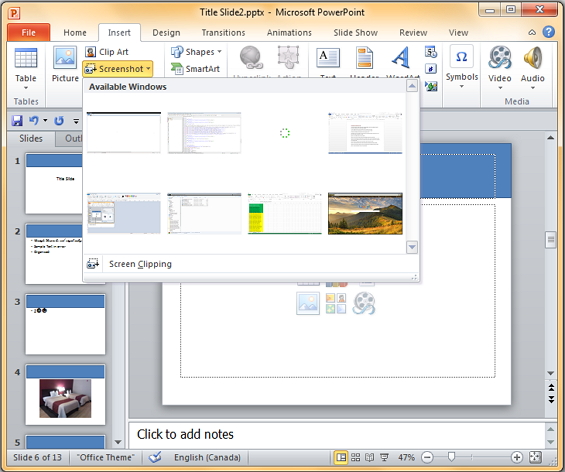This screenshot has width=565, height=472.
Task: Minimize the ribbon with caret icon
Action: pyautogui.click(x=532, y=32)
